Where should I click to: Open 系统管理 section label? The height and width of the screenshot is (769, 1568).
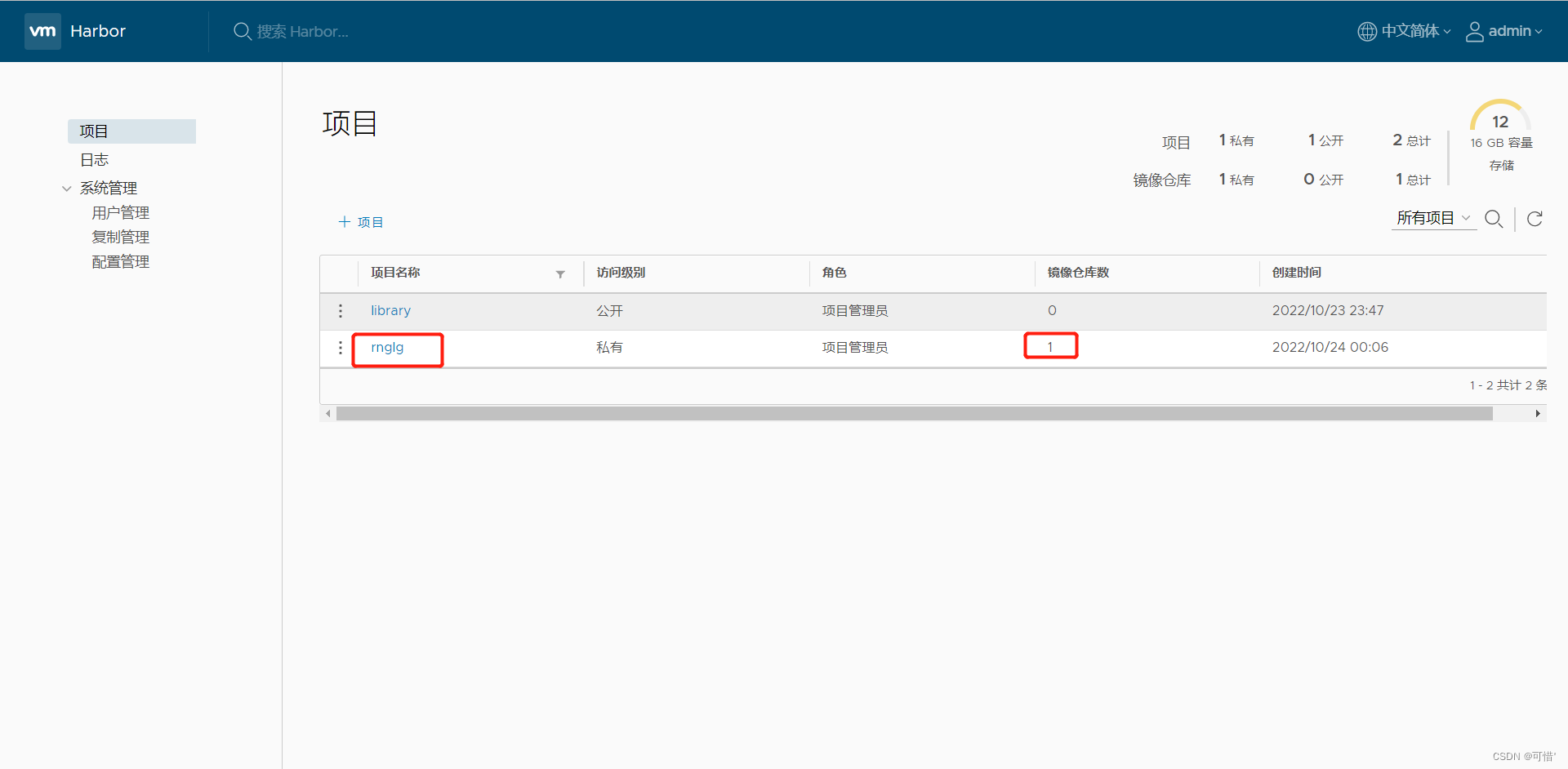[109, 188]
